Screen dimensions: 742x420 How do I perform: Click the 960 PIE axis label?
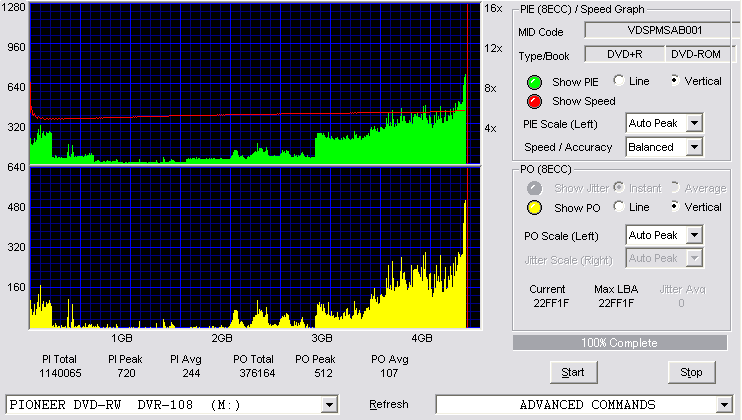click(x=16, y=47)
